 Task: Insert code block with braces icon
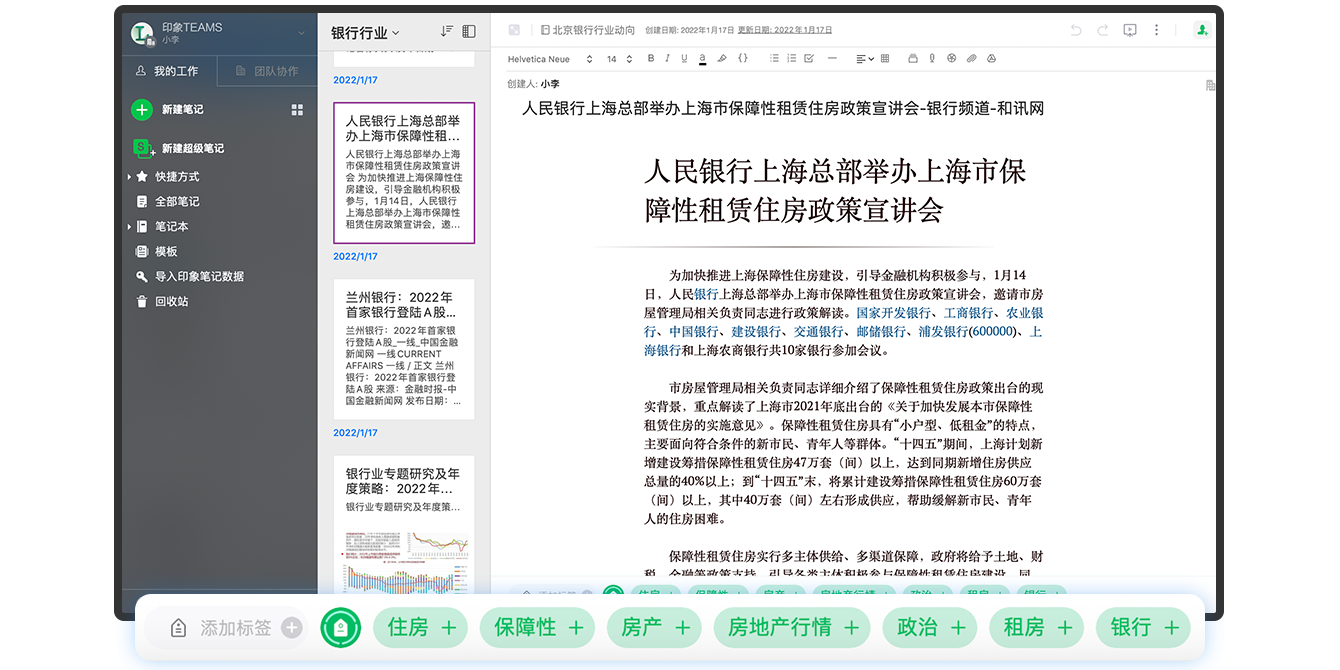point(743,59)
